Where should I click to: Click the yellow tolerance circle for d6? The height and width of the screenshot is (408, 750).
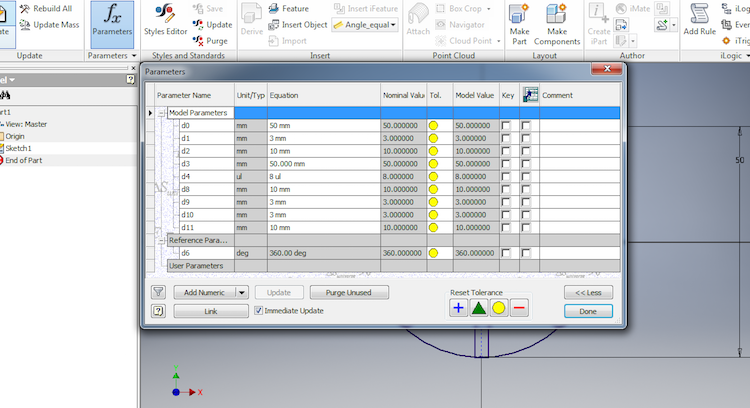[x=433, y=253]
